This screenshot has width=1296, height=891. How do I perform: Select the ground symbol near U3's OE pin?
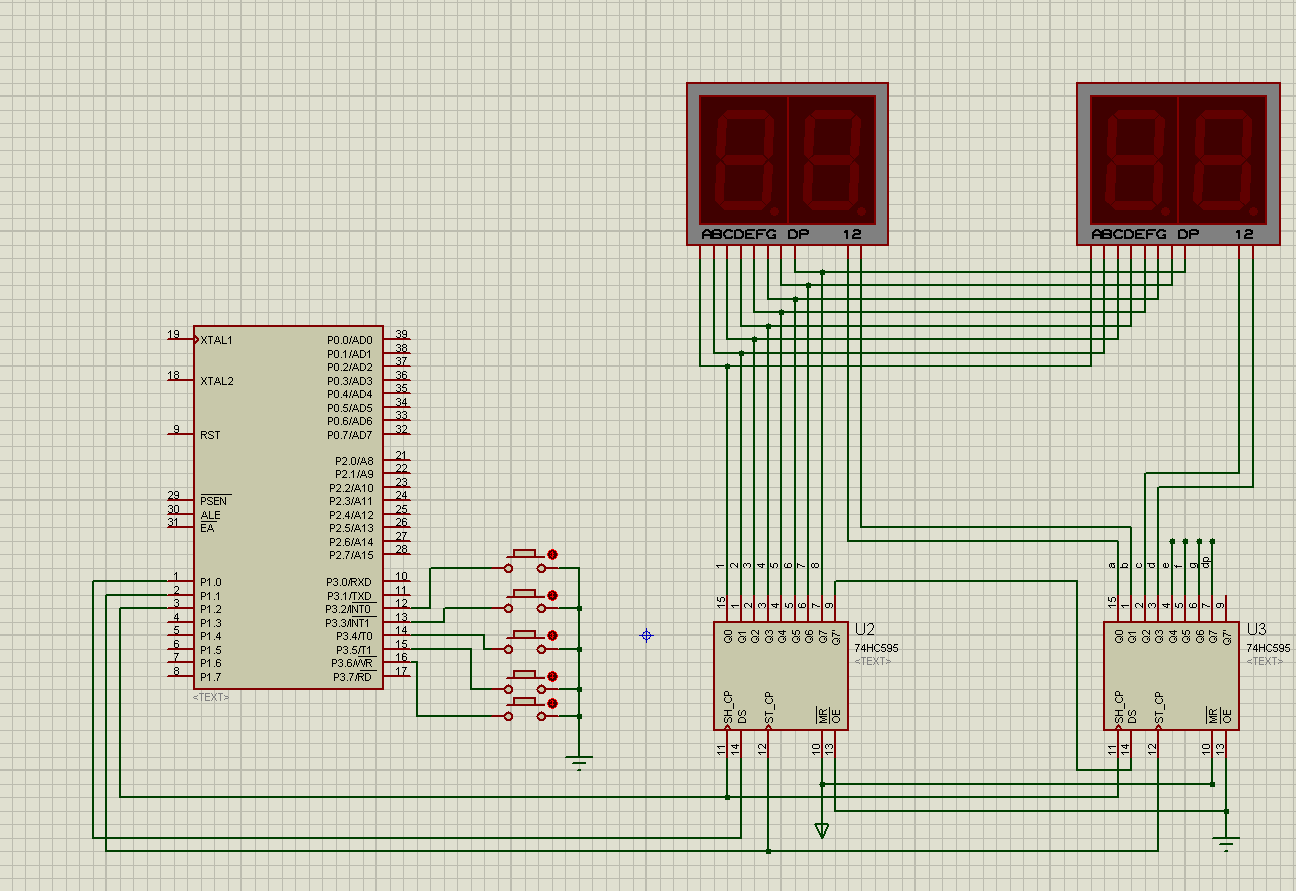pos(1227,843)
